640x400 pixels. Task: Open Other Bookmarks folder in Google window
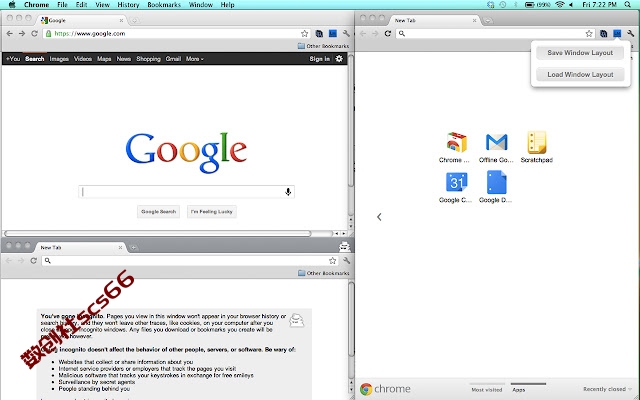pyautogui.click(x=323, y=46)
